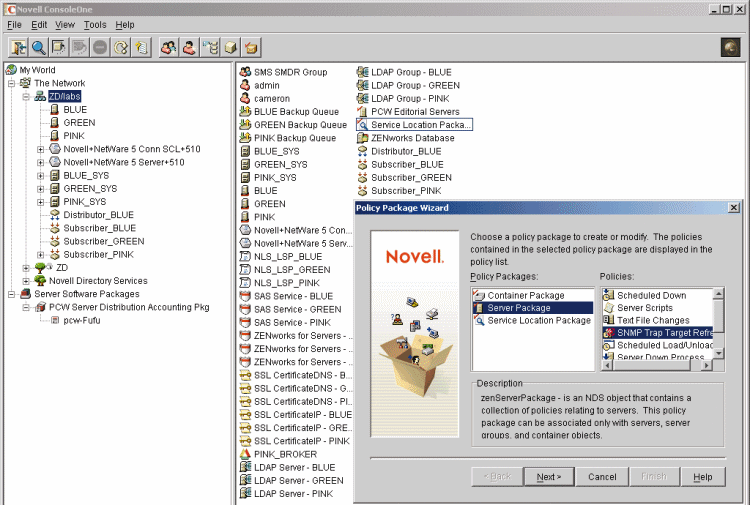Expand Novell+NetWare 5 Server+510 tree node

[41, 163]
